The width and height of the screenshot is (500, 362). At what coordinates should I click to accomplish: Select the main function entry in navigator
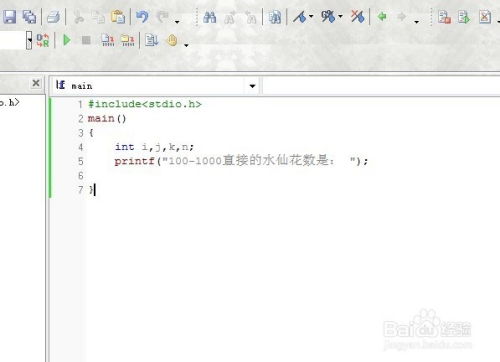82,86
